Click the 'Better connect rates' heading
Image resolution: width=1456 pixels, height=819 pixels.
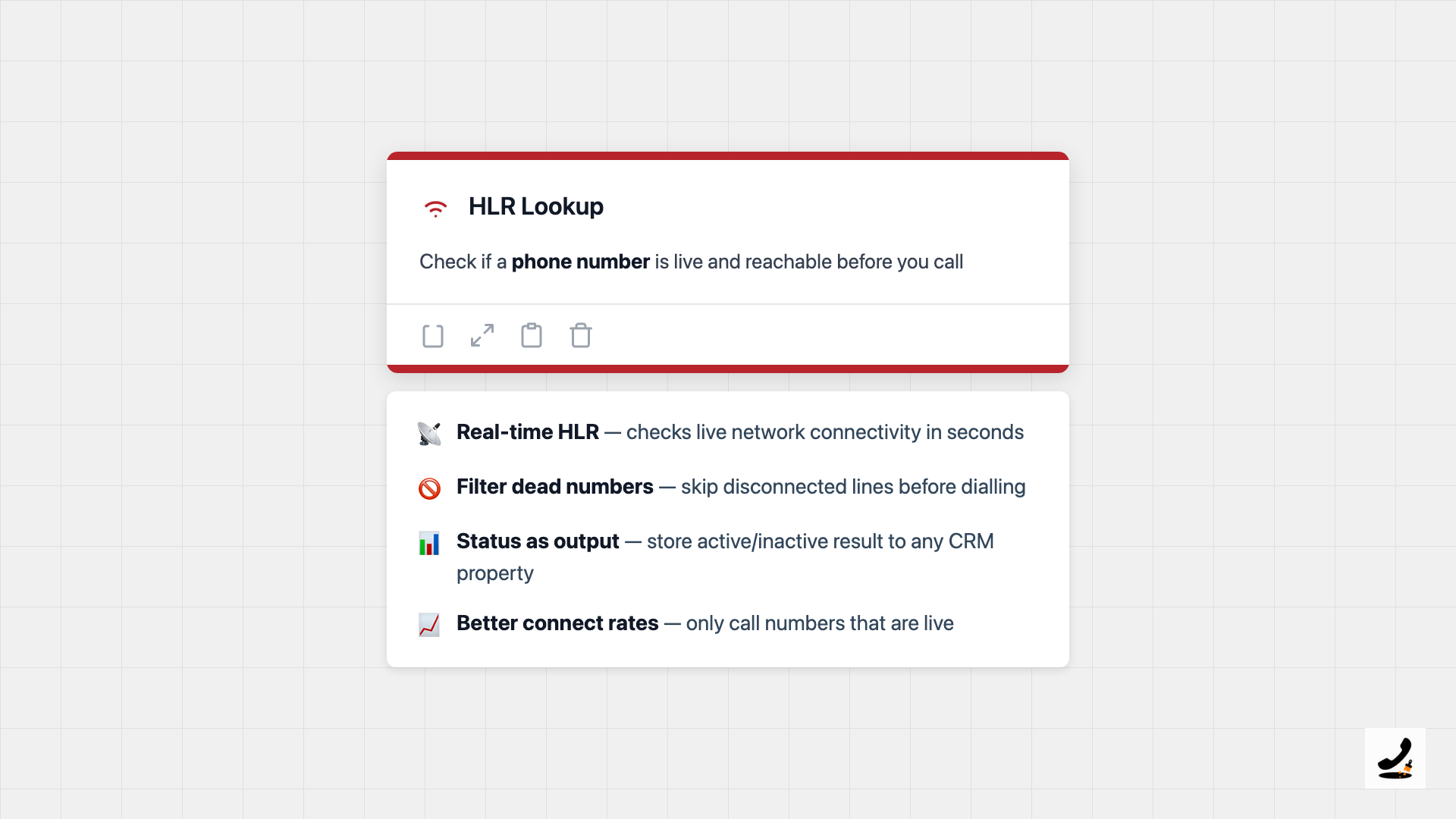coord(557,623)
